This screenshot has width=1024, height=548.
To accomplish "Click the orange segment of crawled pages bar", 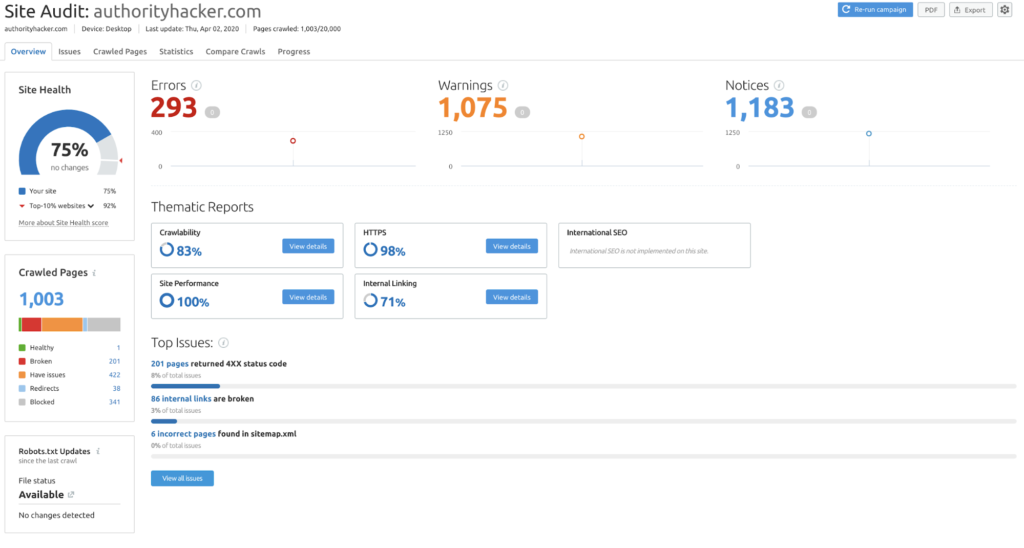I will 62,324.
